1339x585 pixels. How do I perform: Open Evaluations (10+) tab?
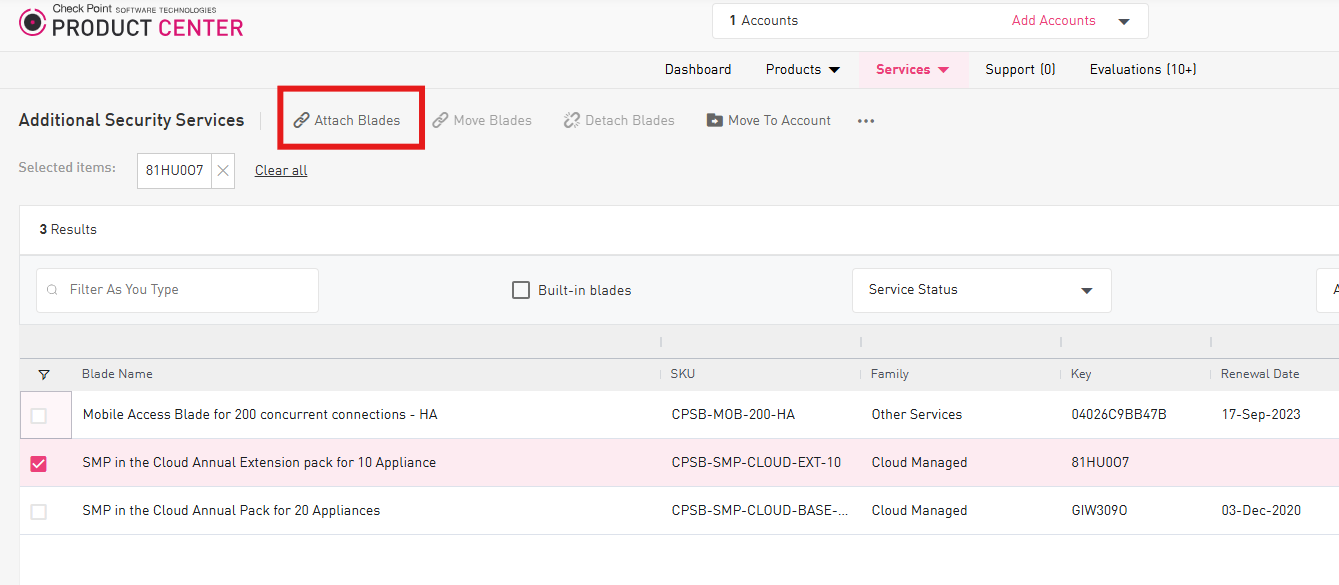pyautogui.click(x=1143, y=70)
